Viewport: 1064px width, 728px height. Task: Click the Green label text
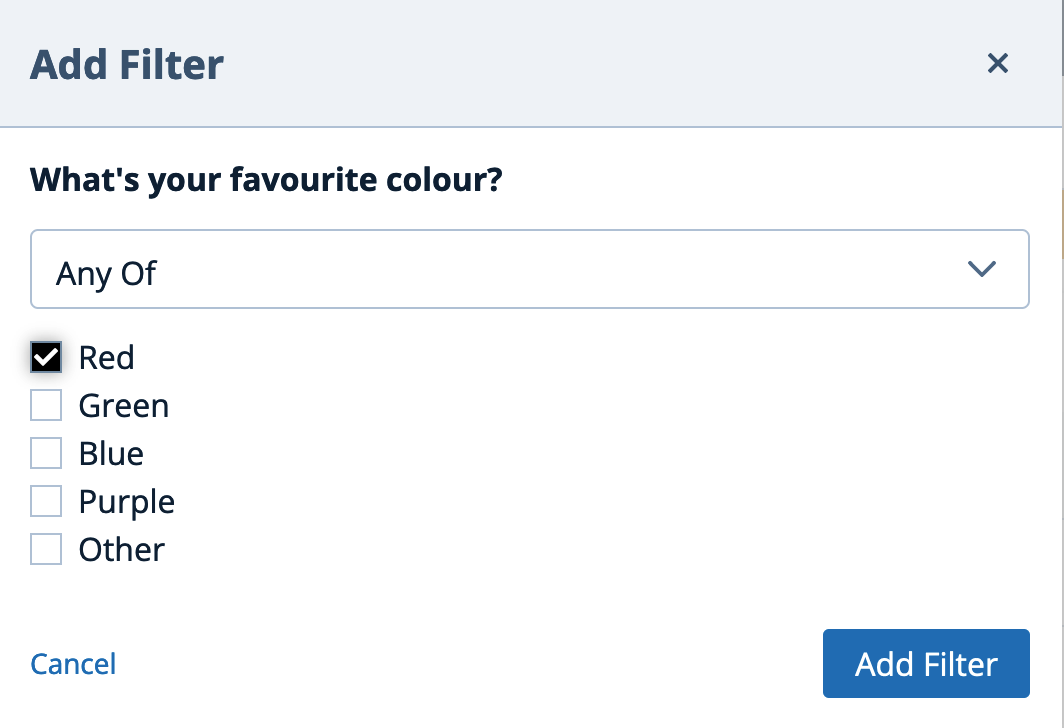tap(123, 405)
